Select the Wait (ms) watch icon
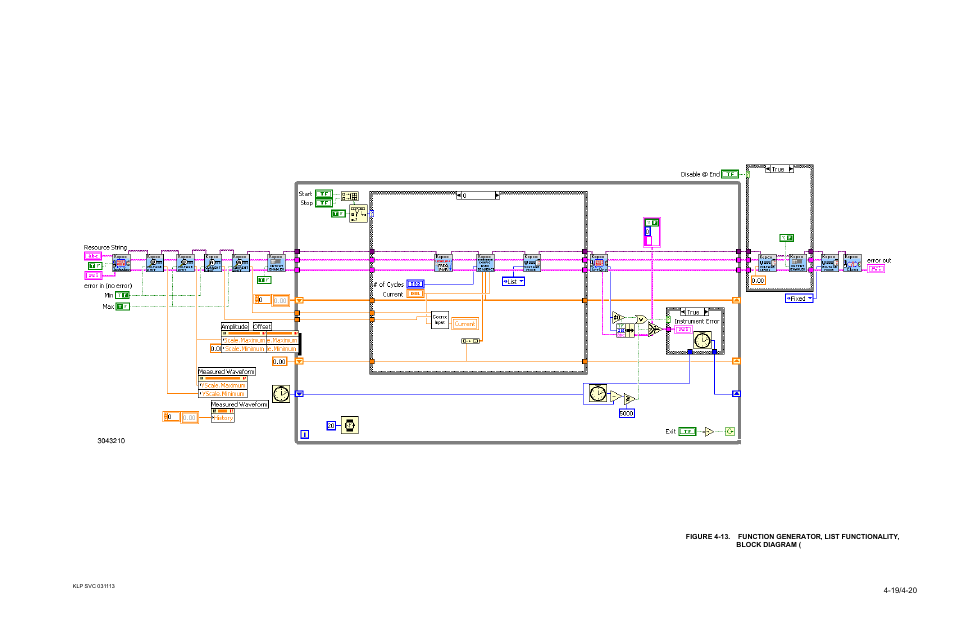Screen dimensions: 954x618 (350, 425)
